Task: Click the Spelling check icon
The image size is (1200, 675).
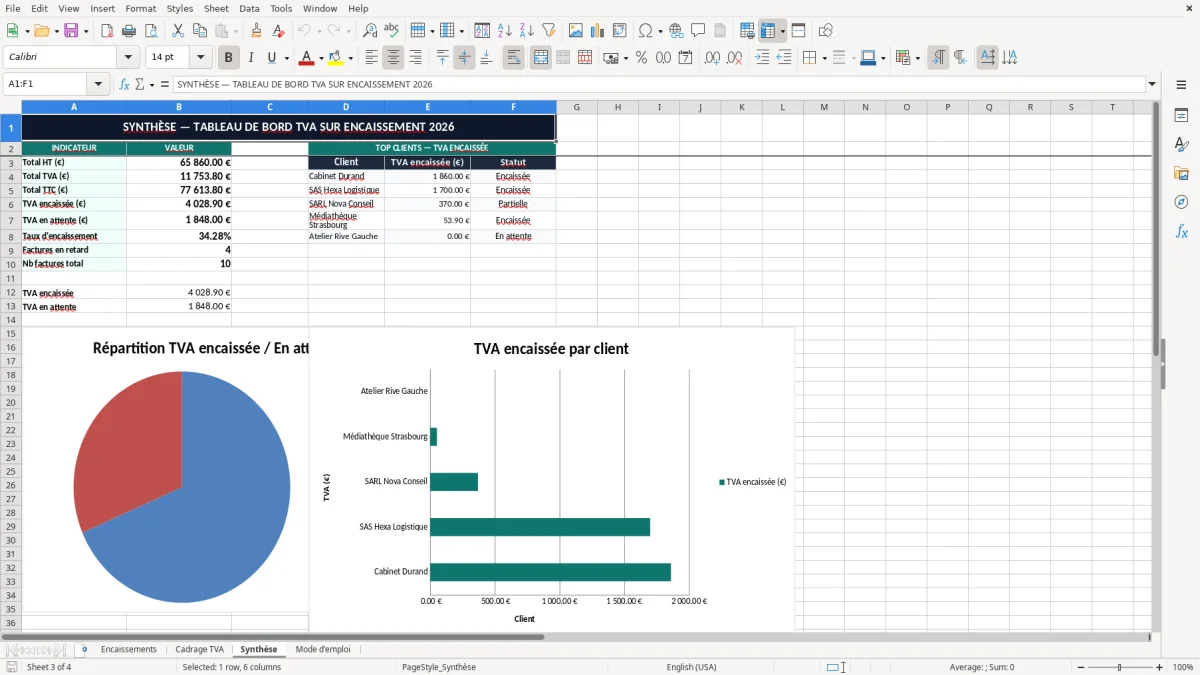Action: point(392,31)
